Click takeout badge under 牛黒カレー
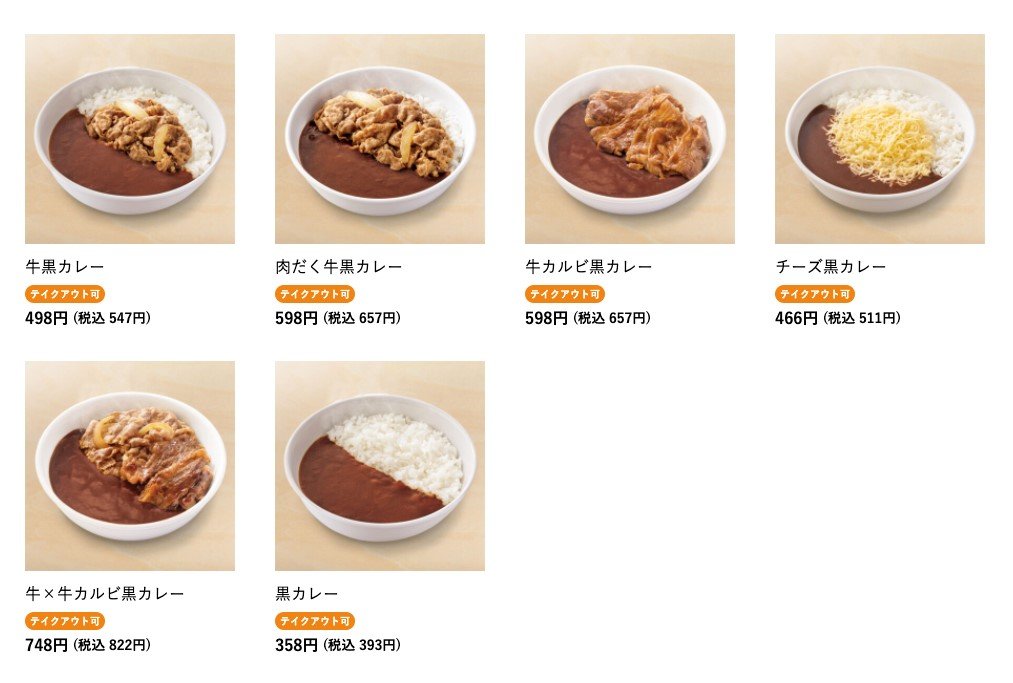Screen dimensions: 1013x683 pyautogui.click(x=65, y=294)
